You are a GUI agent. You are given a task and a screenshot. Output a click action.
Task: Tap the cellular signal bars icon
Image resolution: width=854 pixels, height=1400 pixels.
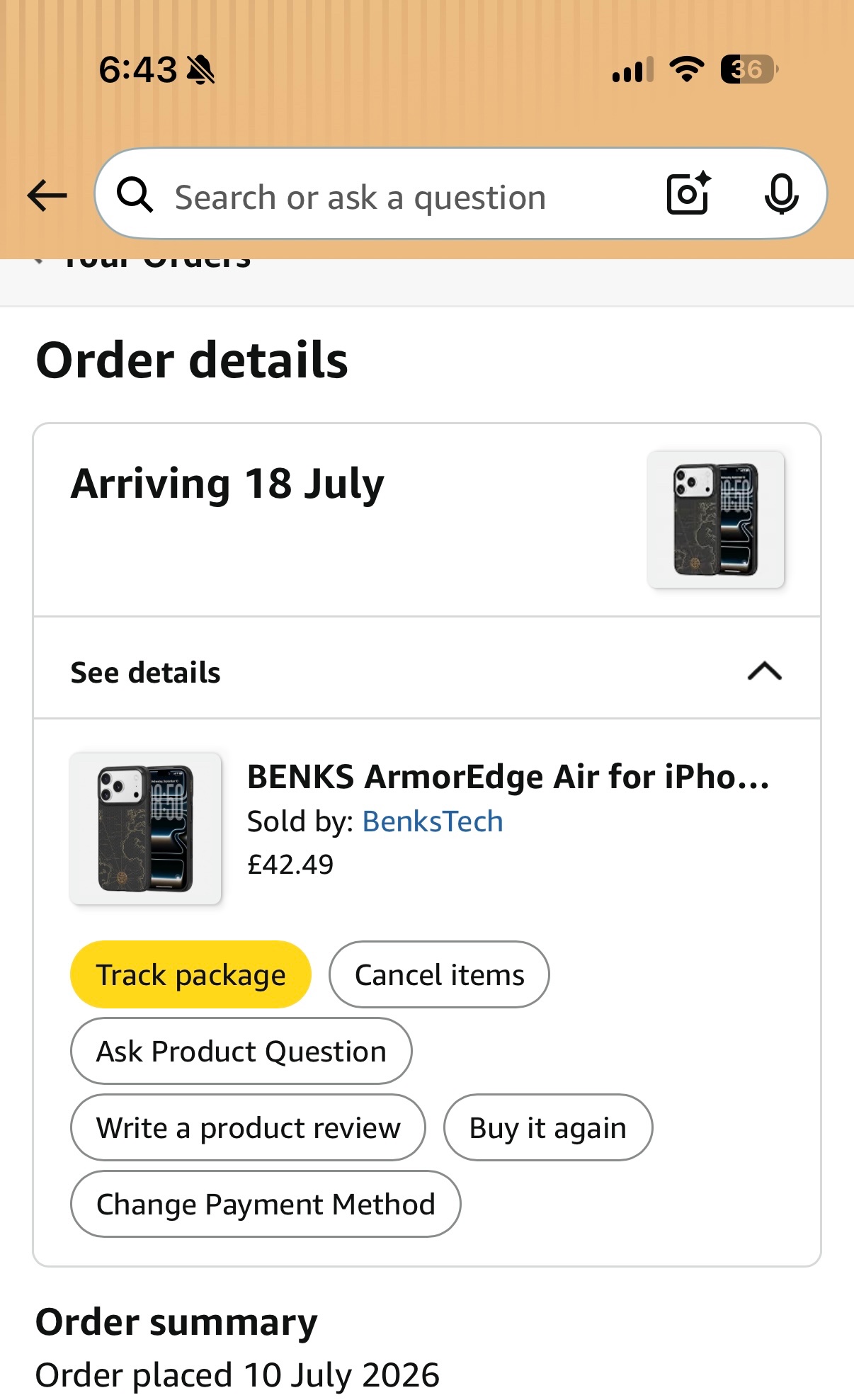click(x=633, y=70)
